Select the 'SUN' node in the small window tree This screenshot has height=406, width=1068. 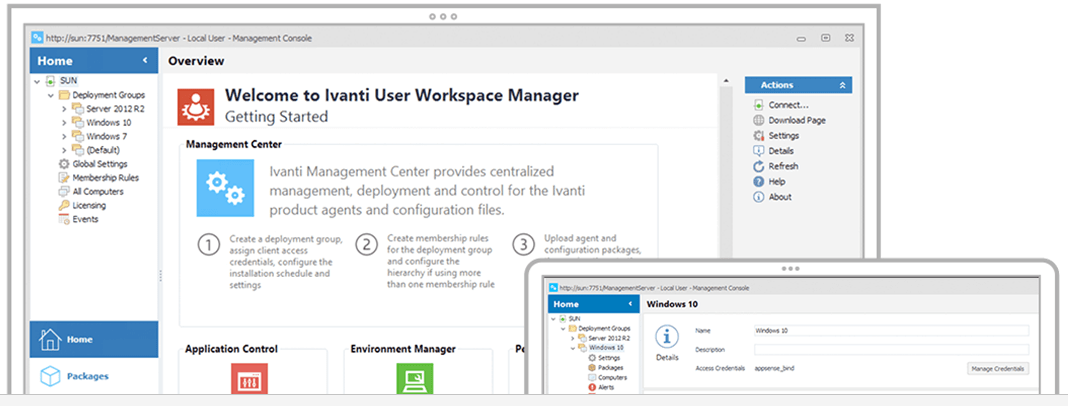coord(575,318)
